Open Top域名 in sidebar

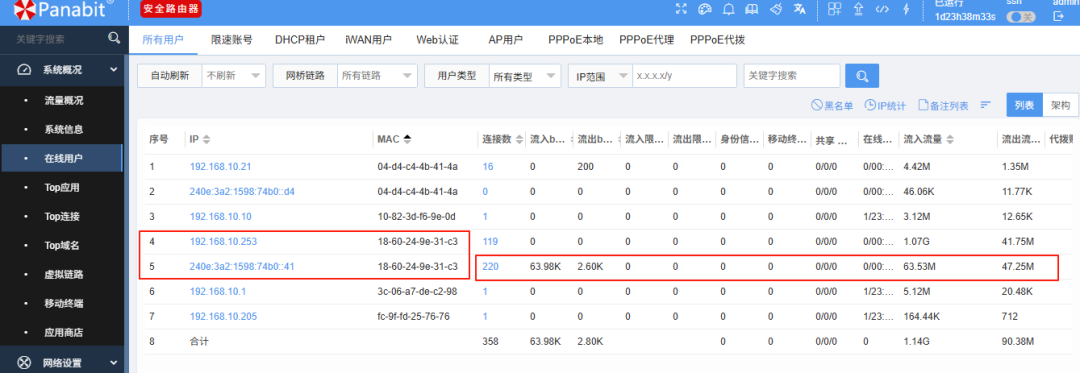62,245
